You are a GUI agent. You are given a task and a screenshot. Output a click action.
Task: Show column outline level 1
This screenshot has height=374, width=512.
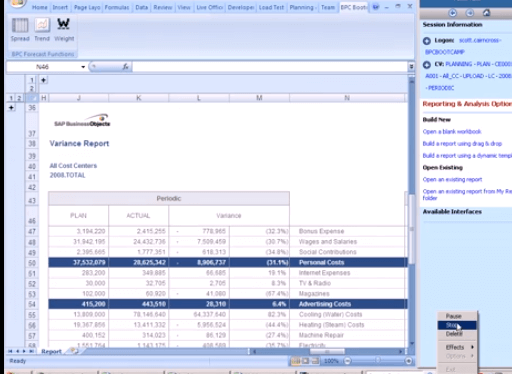pos(32,80)
